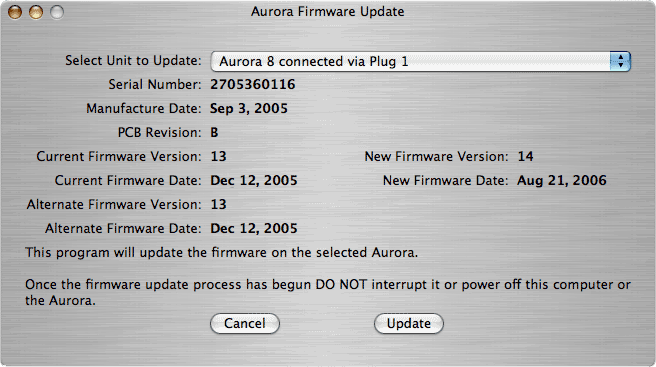Click the Alternate Firmware Version value

pos(218,204)
